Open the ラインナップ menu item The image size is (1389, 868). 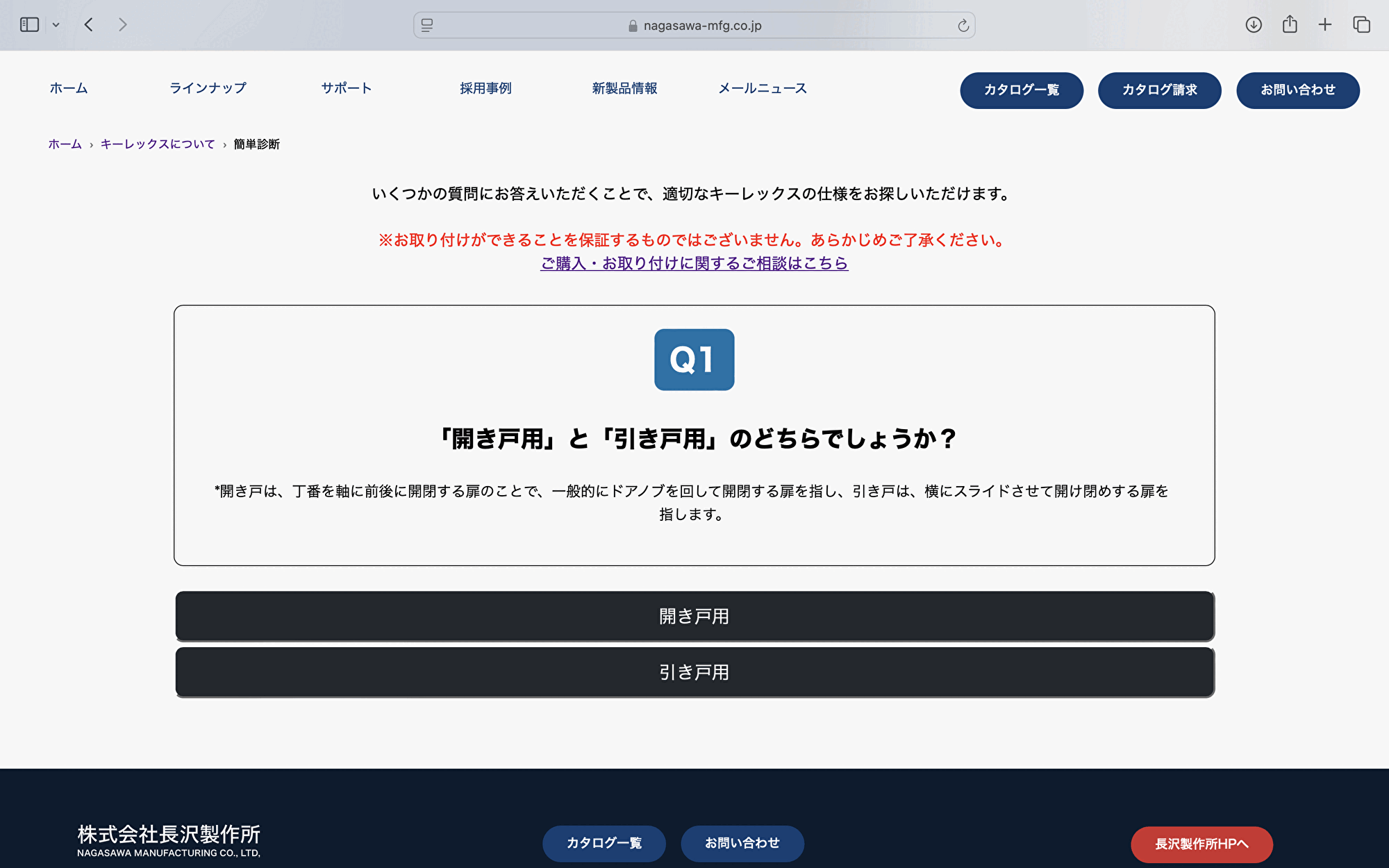[208, 88]
